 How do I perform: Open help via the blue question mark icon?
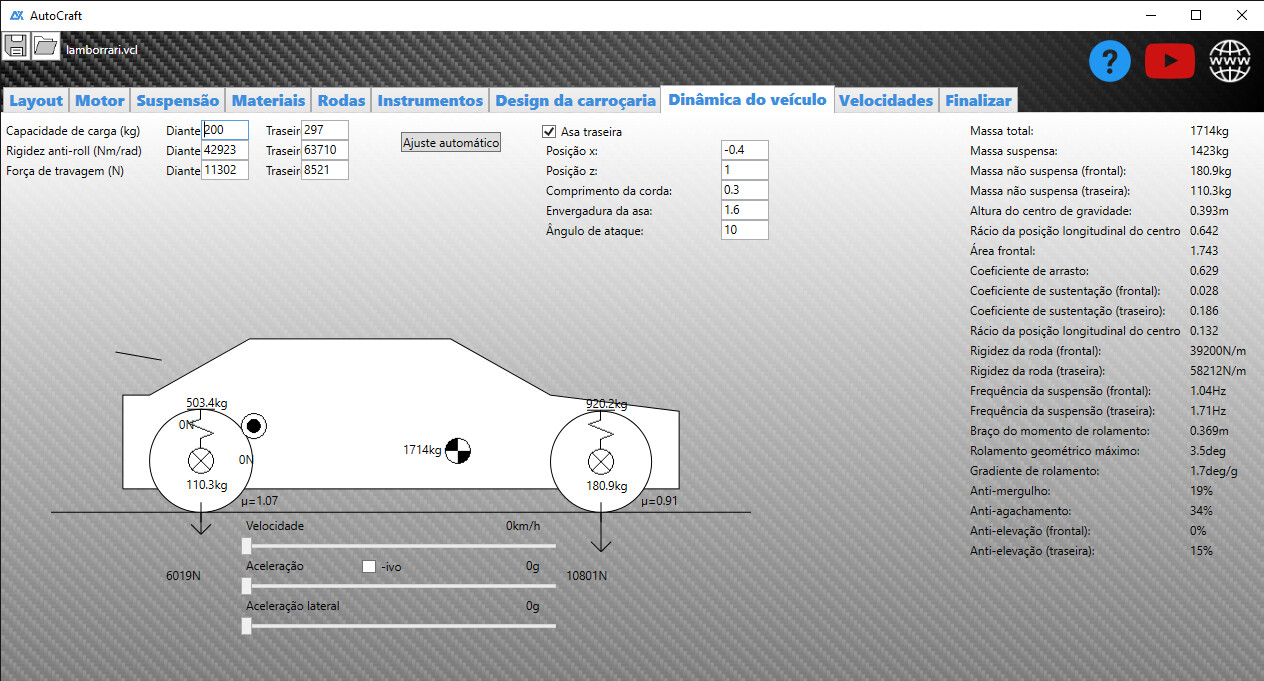pyautogui.click(x=1110, y=62)
